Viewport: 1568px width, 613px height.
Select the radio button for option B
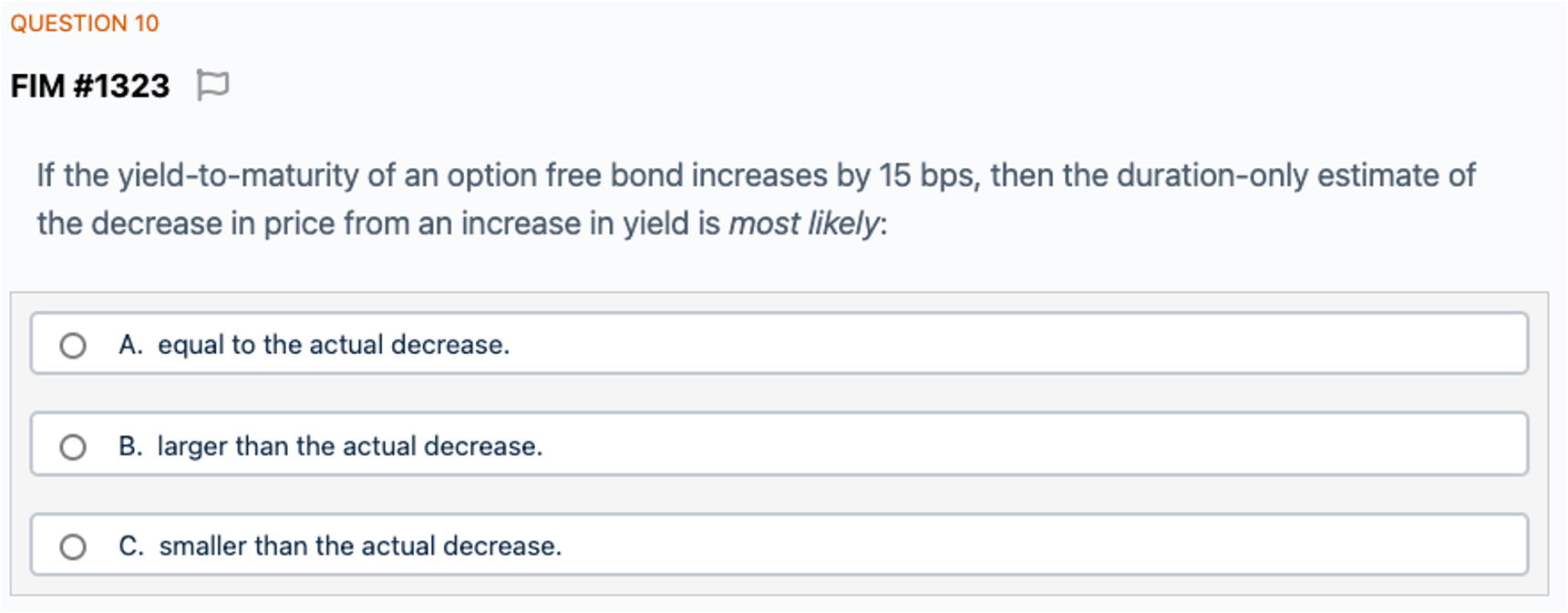point(73,447)
